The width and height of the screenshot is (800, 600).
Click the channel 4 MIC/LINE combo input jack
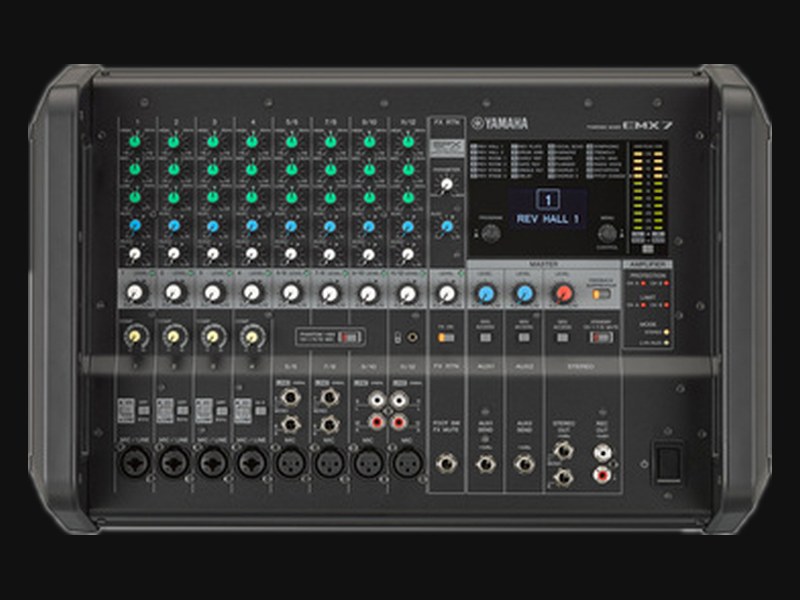[x=252, y=462]
